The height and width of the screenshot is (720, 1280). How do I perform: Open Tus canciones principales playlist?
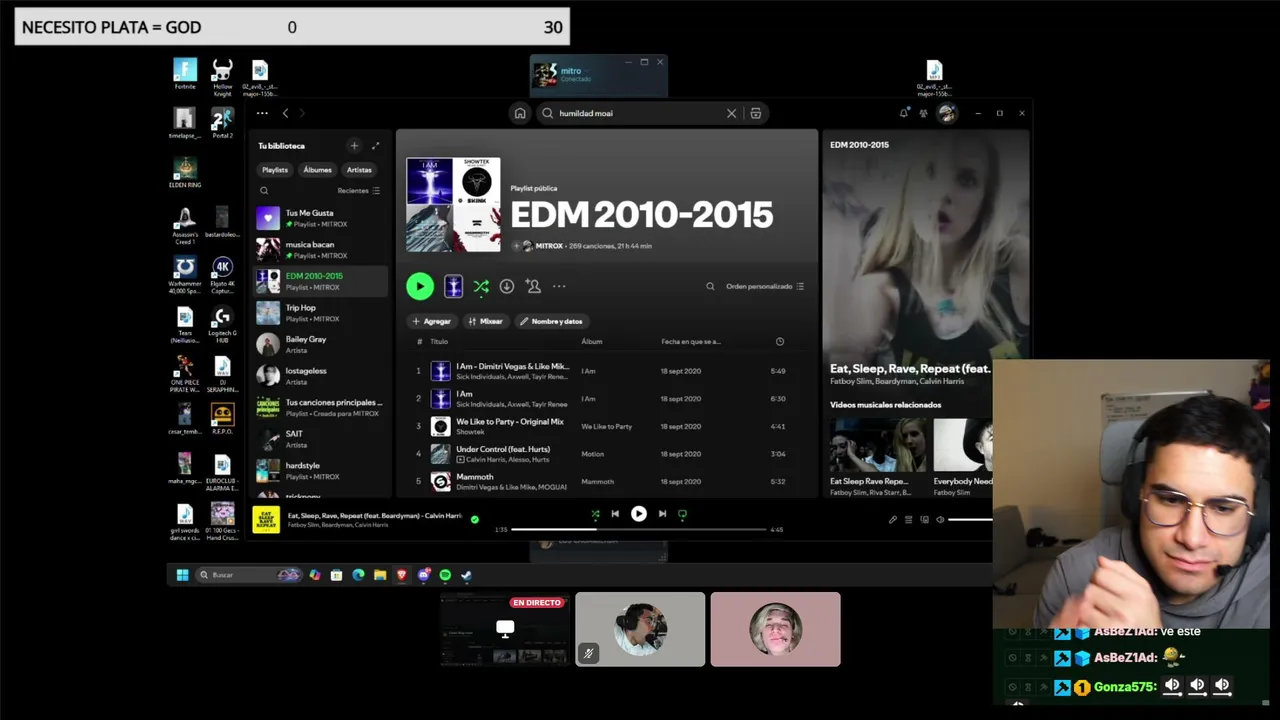(320, 407)
